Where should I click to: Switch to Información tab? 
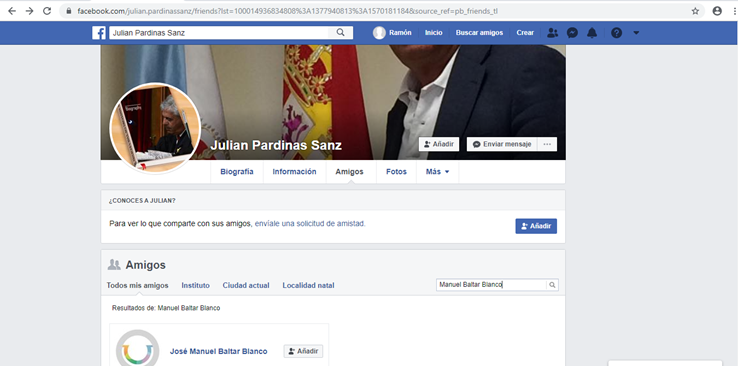pyautogui.click(x=294, y=172)
